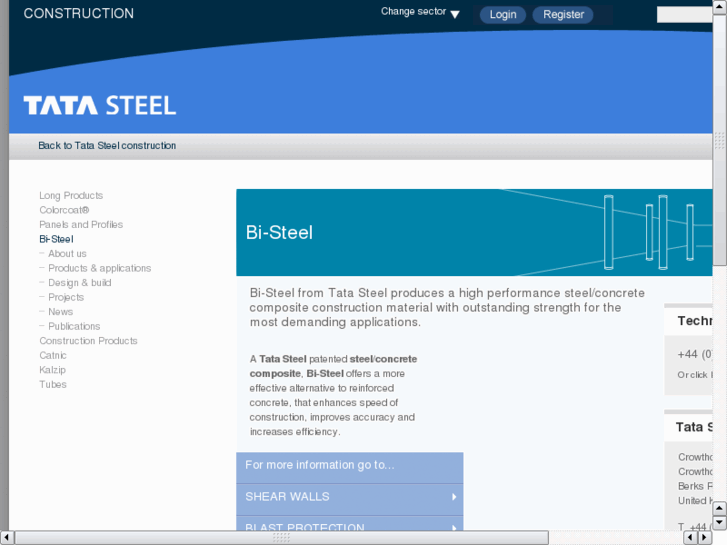Click the Tata Steel logo

tap(100, 105)
